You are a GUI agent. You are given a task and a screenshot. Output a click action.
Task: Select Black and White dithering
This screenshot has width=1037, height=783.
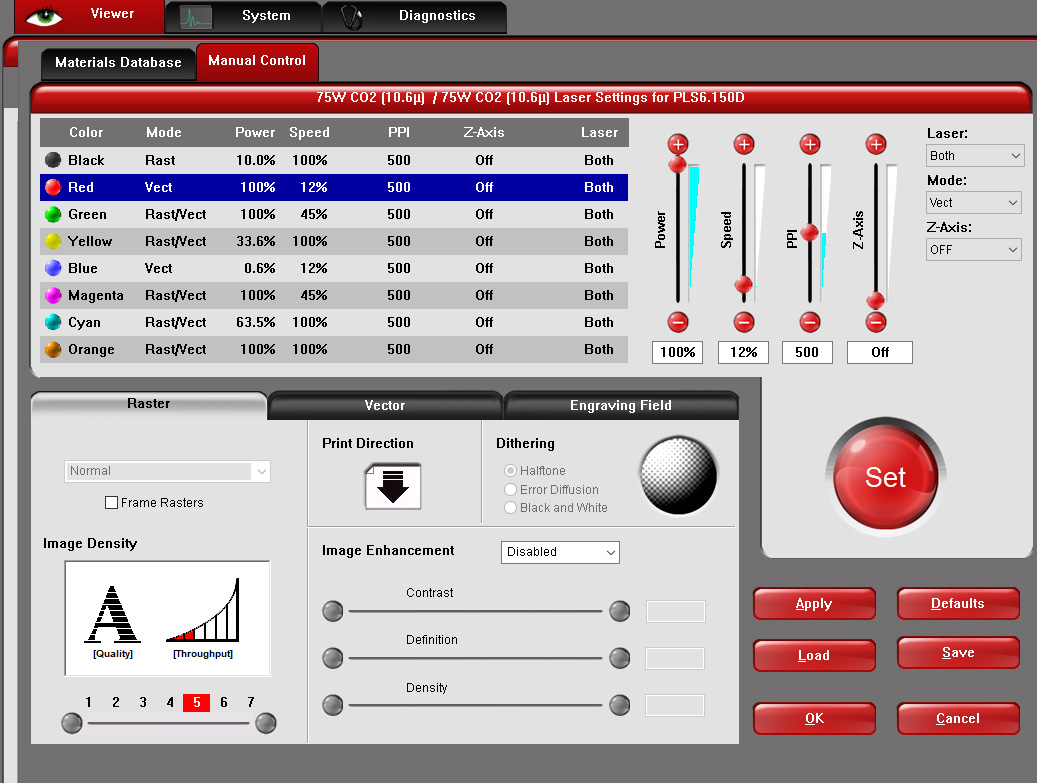[511, 507]
